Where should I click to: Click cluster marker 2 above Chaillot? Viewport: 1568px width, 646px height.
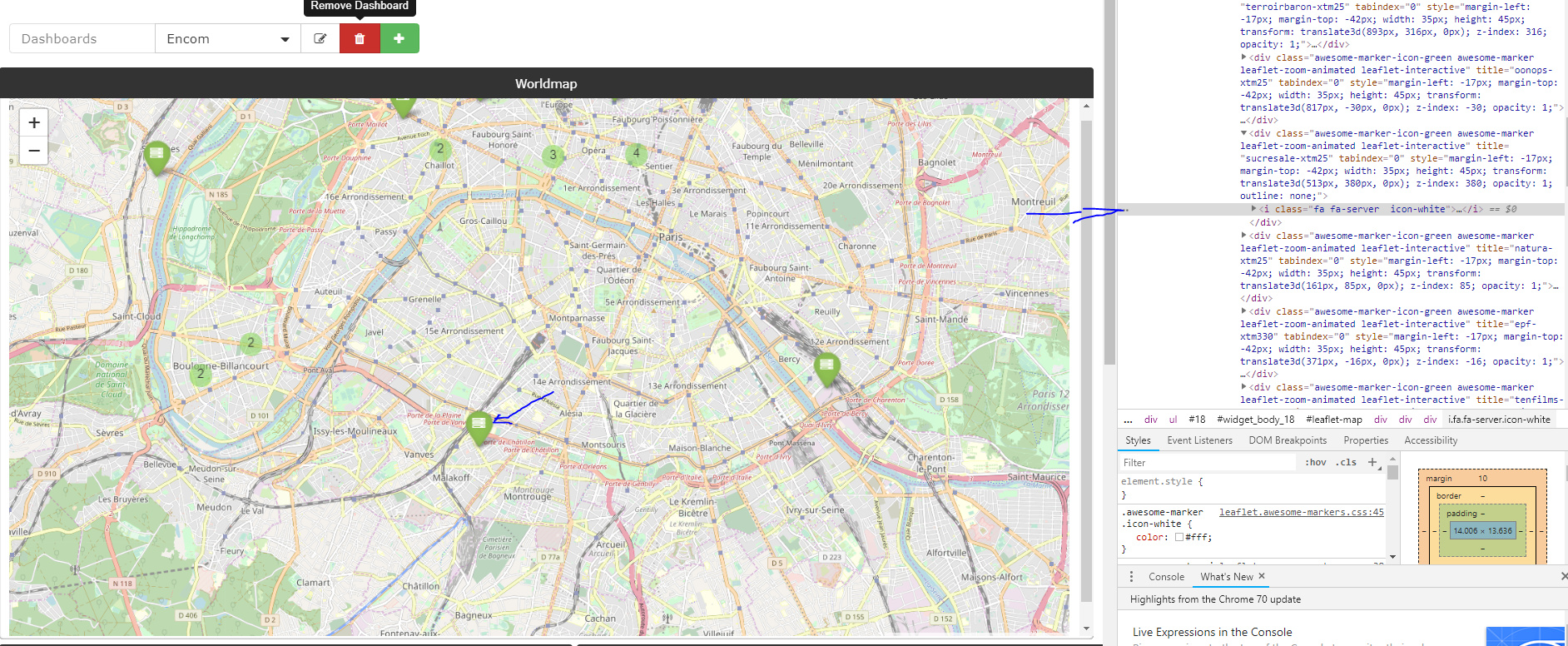click(440, 149)
